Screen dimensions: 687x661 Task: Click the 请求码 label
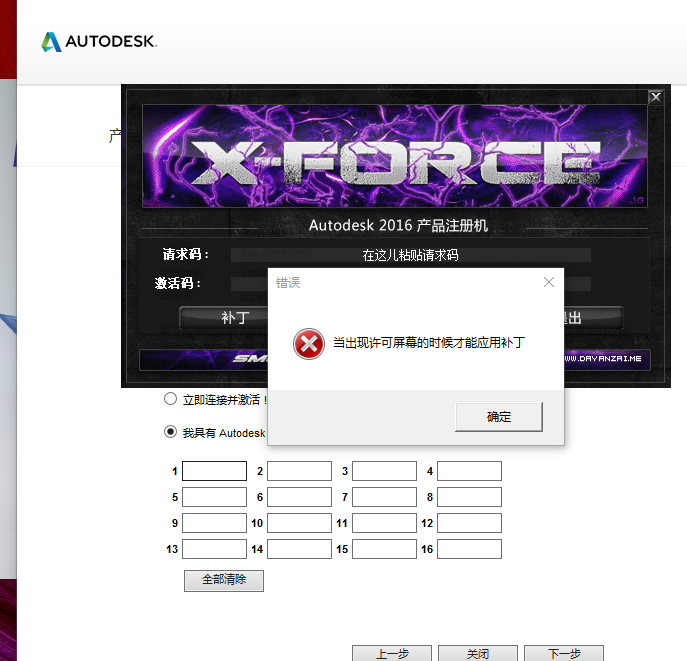click(186, 254)
